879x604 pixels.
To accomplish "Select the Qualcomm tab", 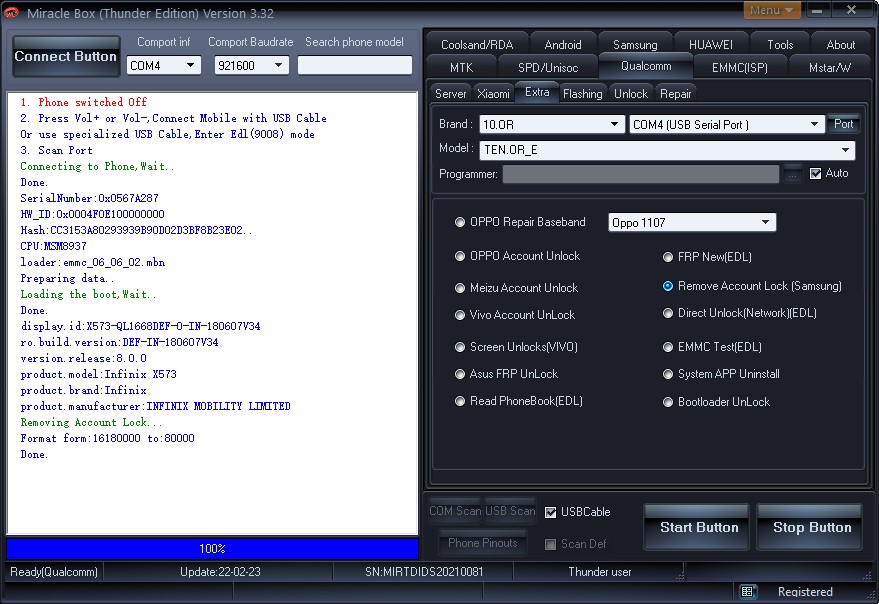I will point(646,66).
